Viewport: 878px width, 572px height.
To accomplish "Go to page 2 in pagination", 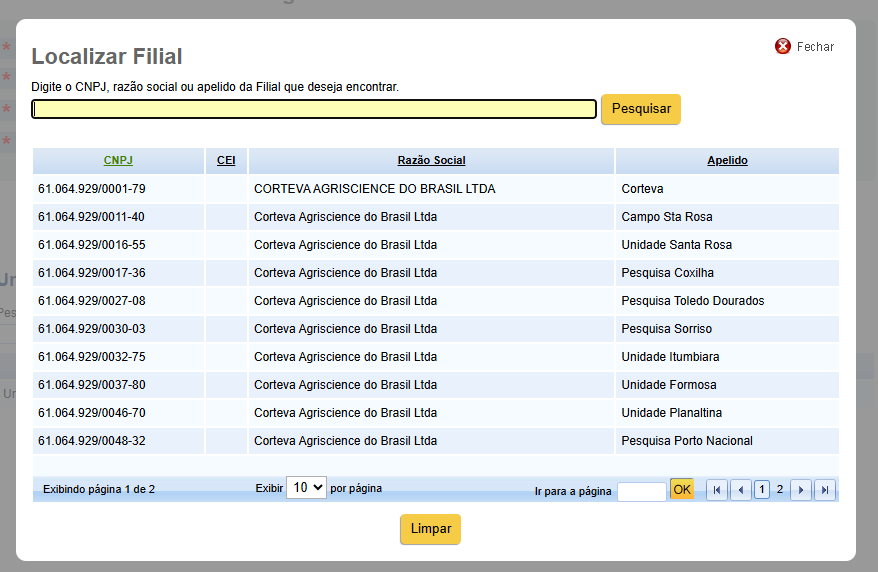I will (779, 490).
